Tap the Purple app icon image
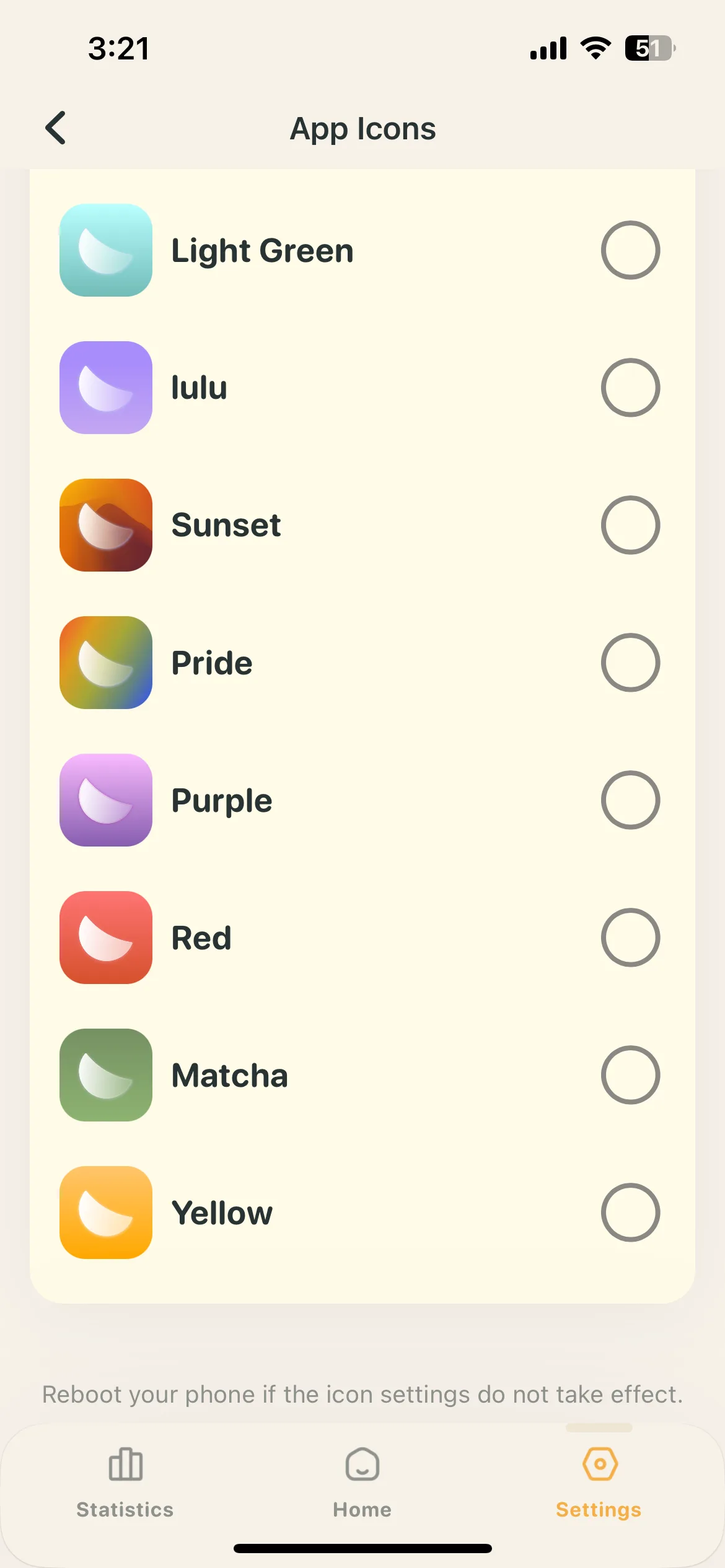Image resolution: width=725 pixels, height=1568 pixels. click(x=106, y=800)
